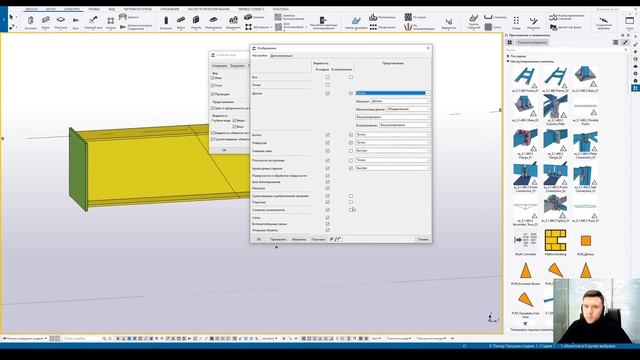
Task: Select the Weld tool in ribbon
Action: (x=93, y=22)
